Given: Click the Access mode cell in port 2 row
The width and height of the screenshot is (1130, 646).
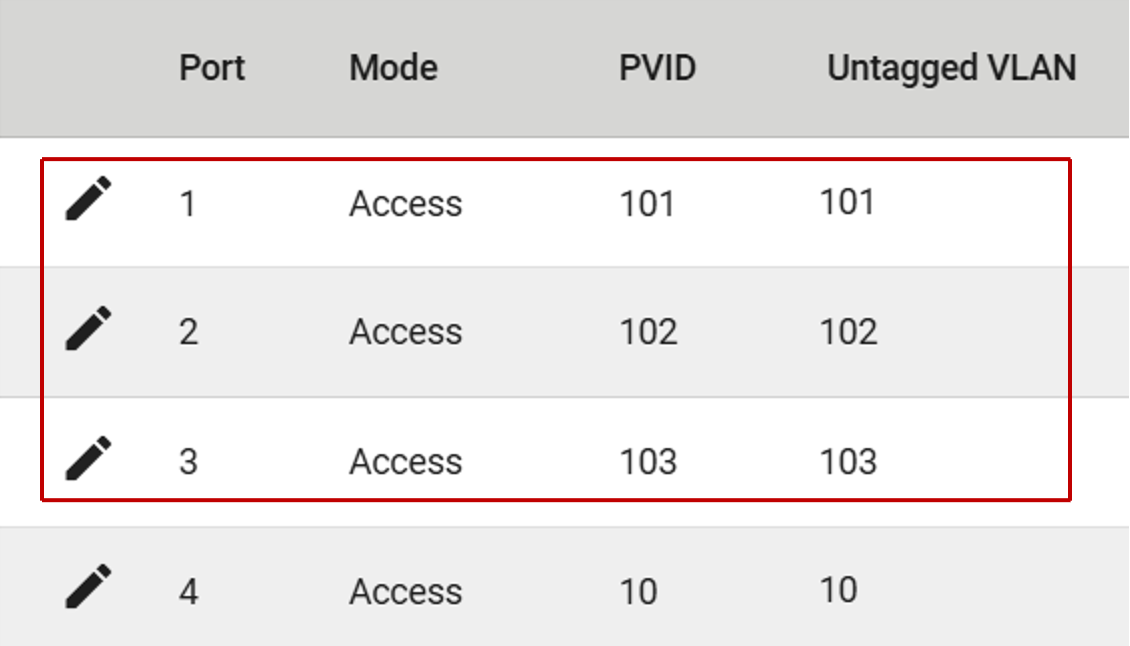Looking at the screenshot, I should pos(405,332).
